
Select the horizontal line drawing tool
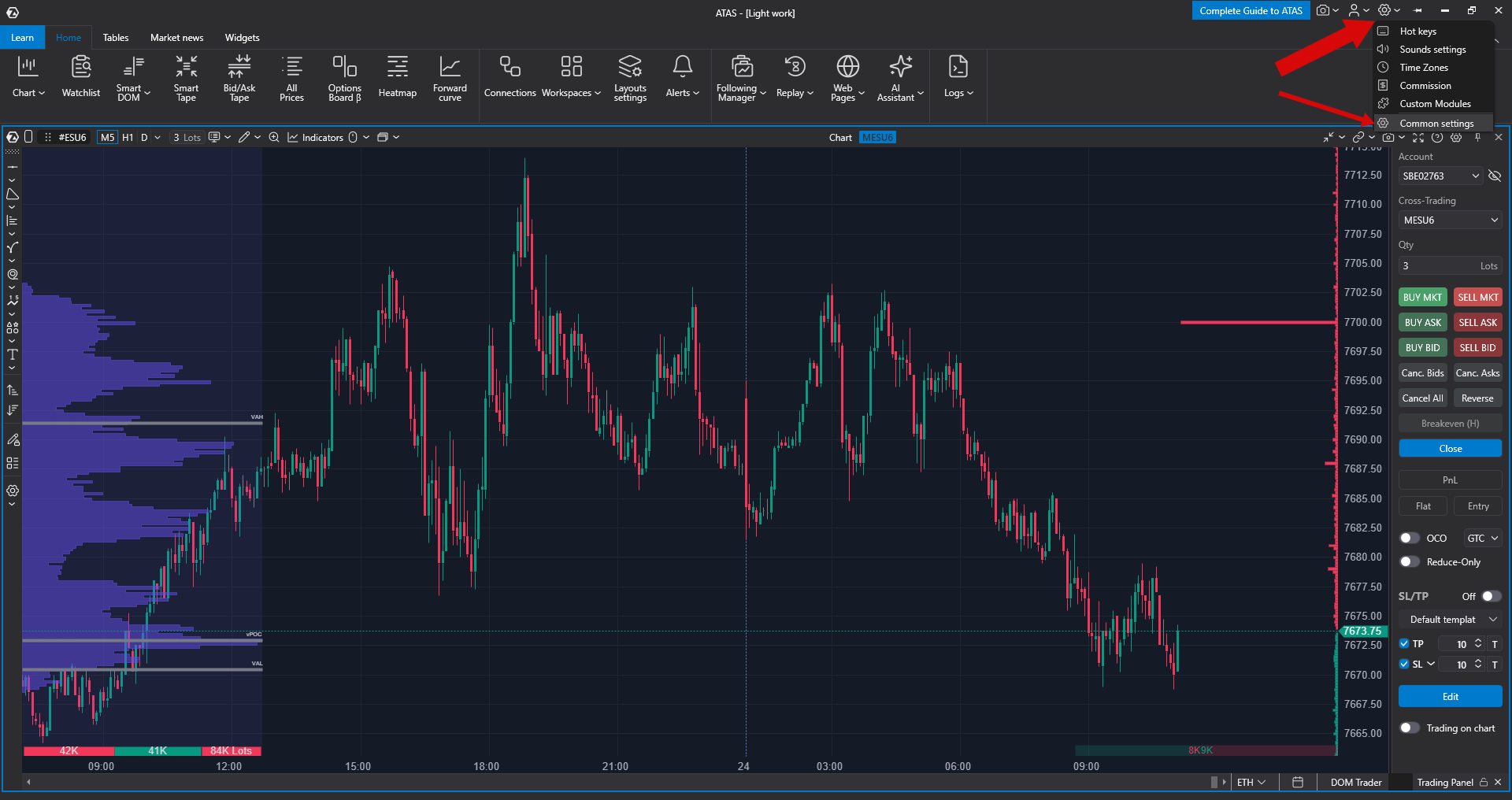(x=13, y=168)
